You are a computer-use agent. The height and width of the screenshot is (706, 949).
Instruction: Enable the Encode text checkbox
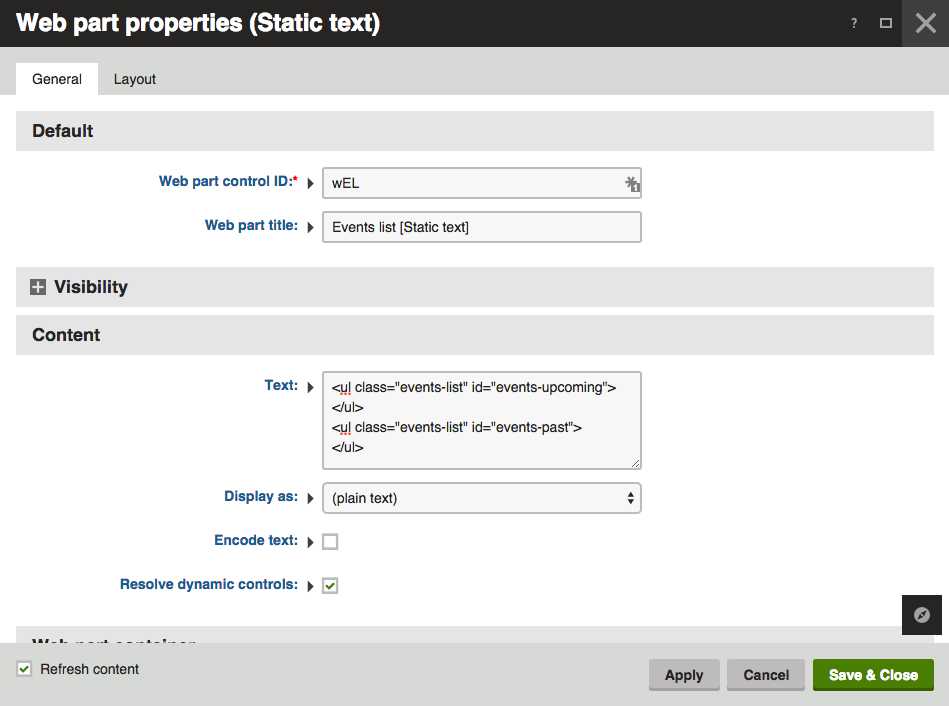click(x=330, y=542)
